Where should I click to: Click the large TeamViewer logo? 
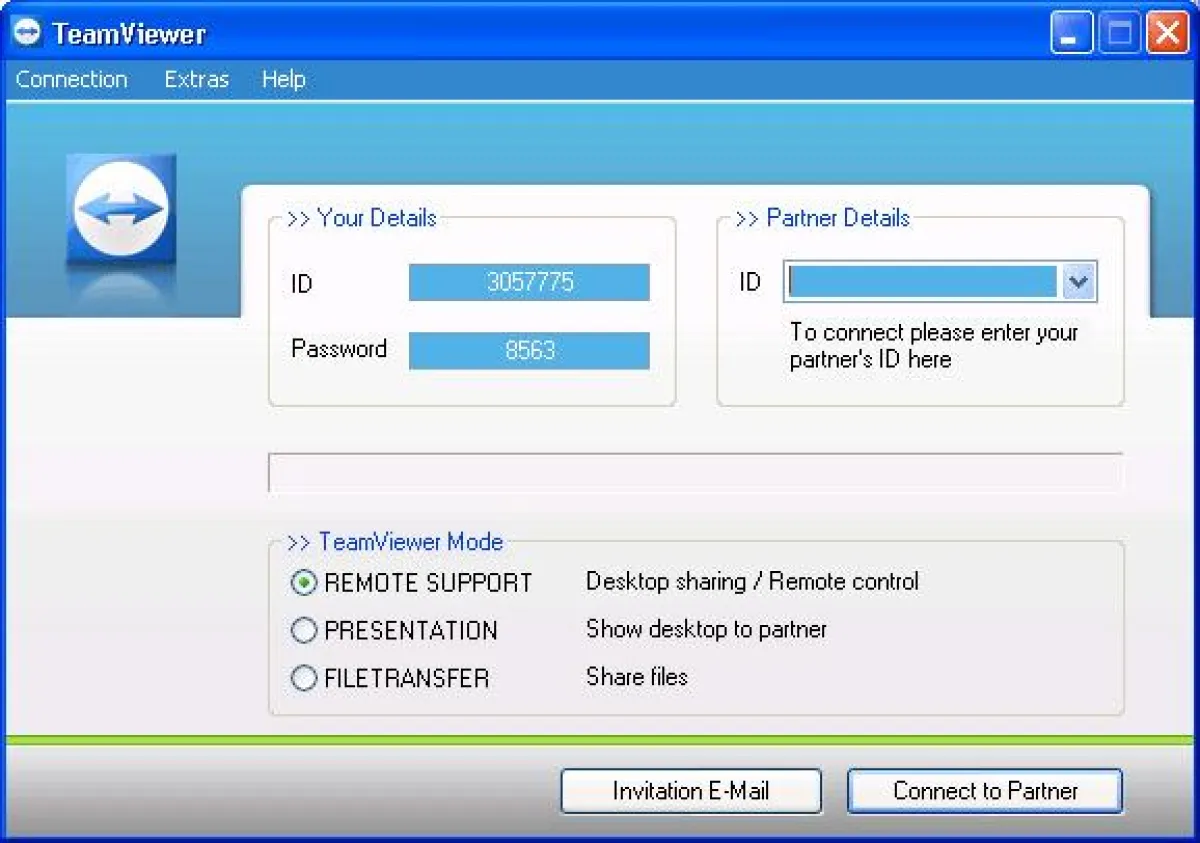click(x=119, y=207)
